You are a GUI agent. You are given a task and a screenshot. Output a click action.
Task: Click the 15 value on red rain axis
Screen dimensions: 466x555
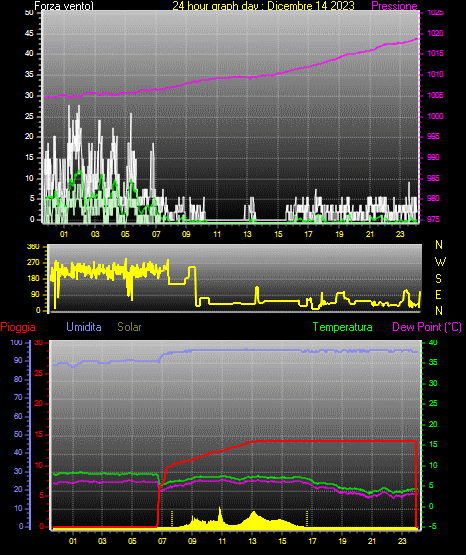pyautogui.click(x=39, y=434)
